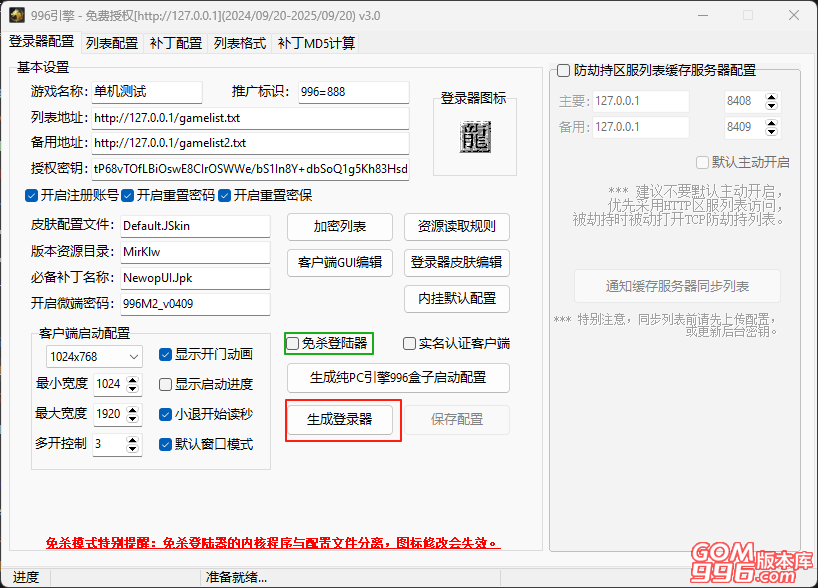Open the 补丁MD5计算 tab

point(316,43)
